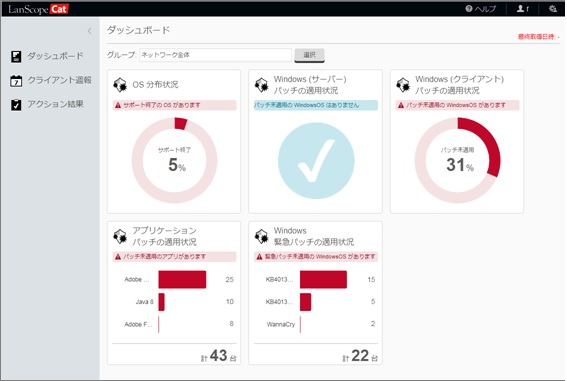The image size is (567, 381).
Task: Click the Dashboard sidebar icon
Action: pos(16,56)
